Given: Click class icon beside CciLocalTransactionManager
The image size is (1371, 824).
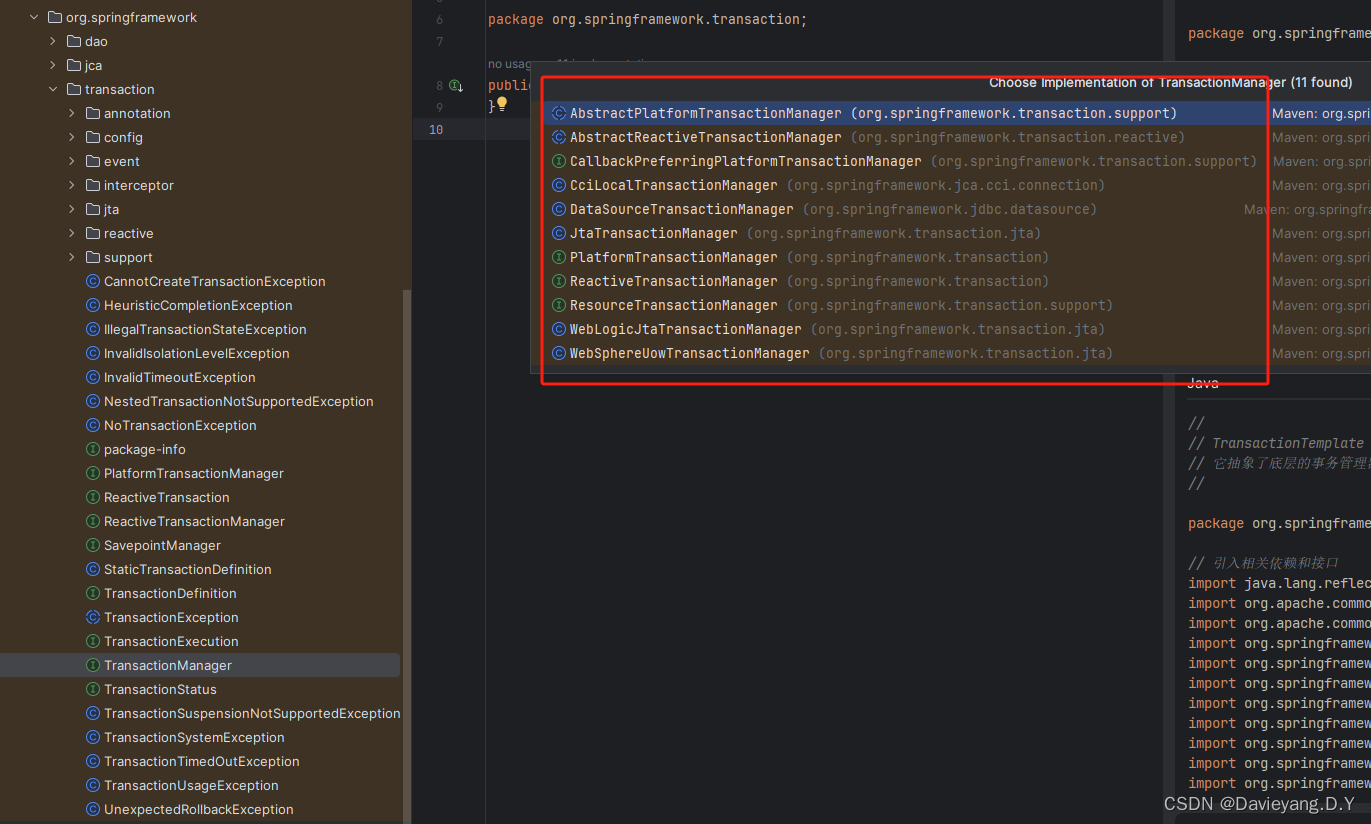Looking at the screenshot, I should [559, 185].
